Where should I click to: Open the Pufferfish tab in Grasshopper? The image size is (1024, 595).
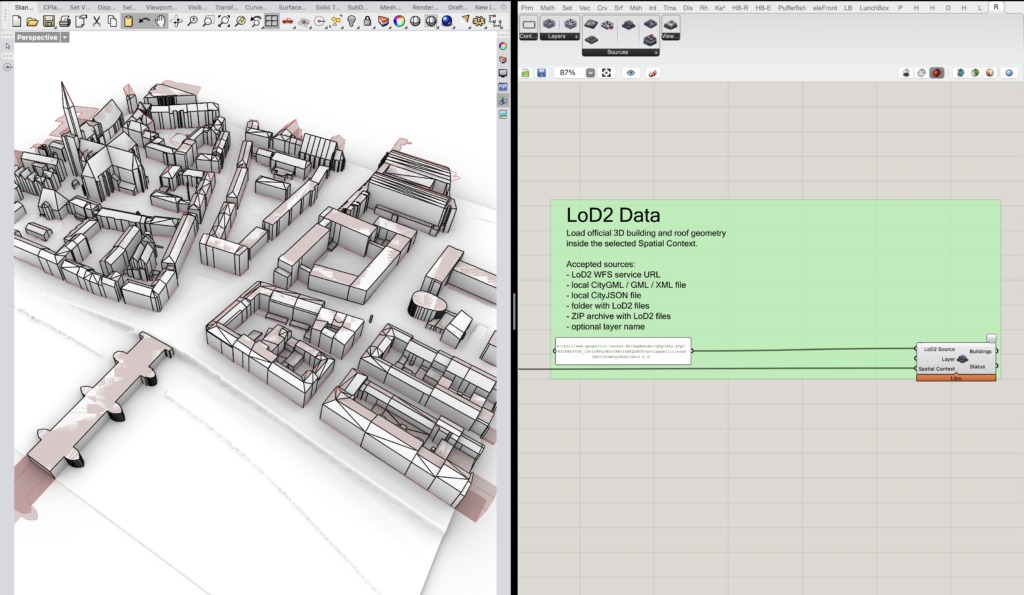[792, 8]
